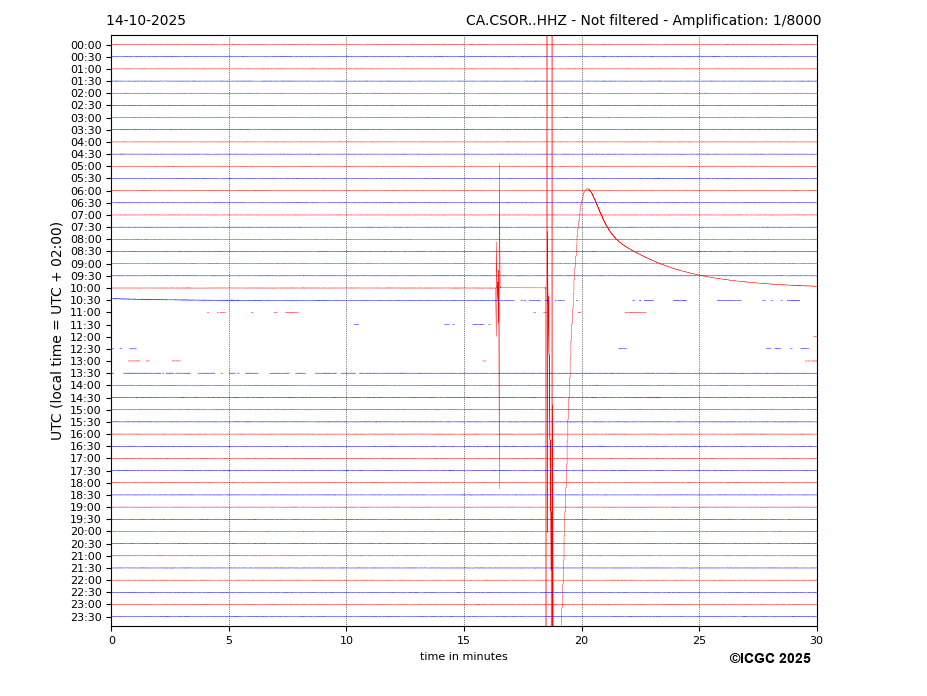
Task: Click the x-axis tick labeled 10
Action: coord(346,640)
